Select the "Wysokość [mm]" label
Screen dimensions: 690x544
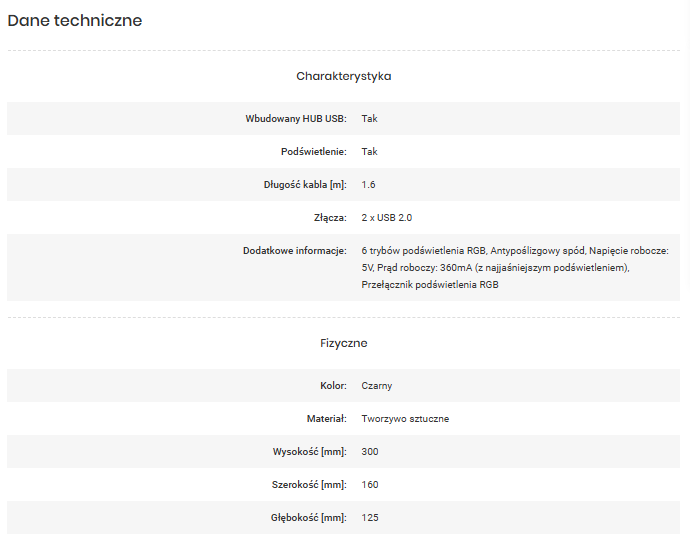(x=309, y=452)
